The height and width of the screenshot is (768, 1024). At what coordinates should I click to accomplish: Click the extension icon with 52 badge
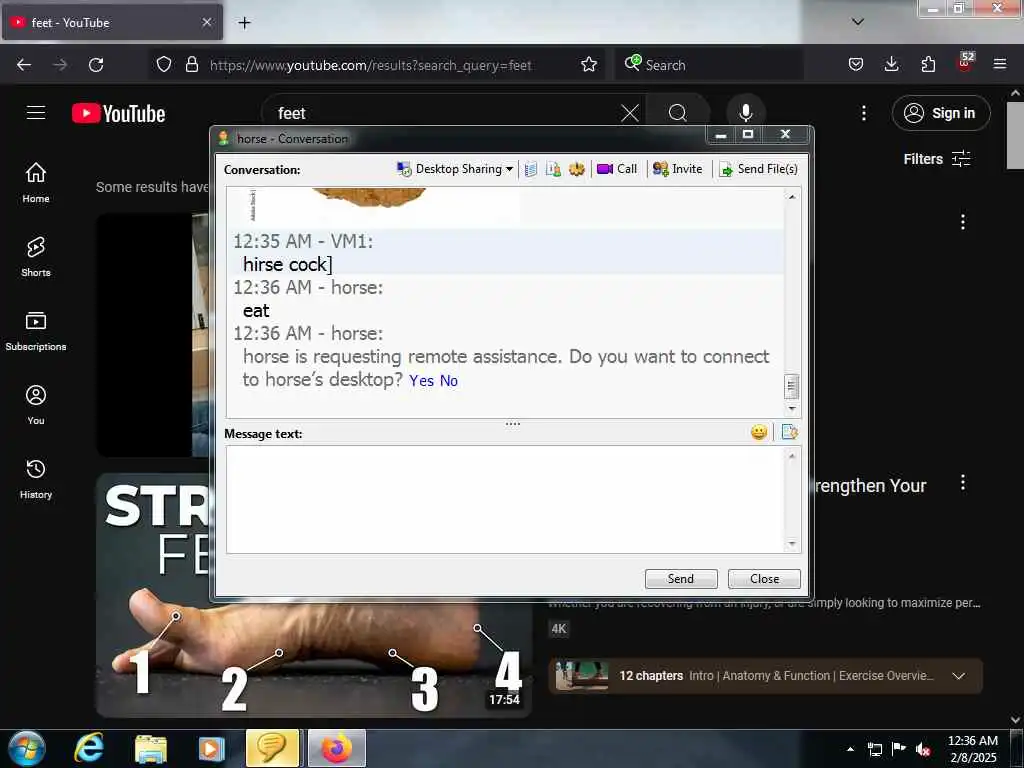[x=965, y=63]
